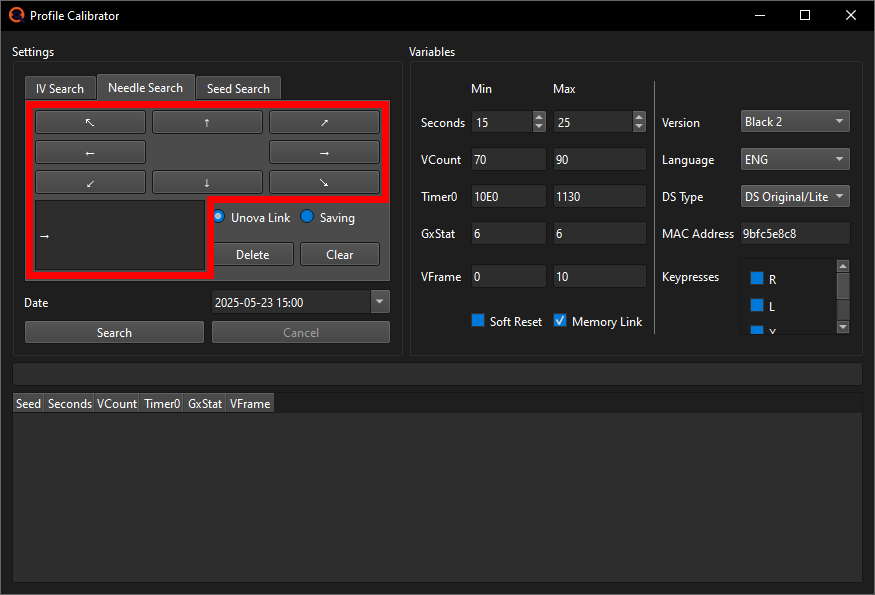Change the Language selection
Image resolution: width=875 pixels, height=595 pixels.
click(x=795, y=159)
